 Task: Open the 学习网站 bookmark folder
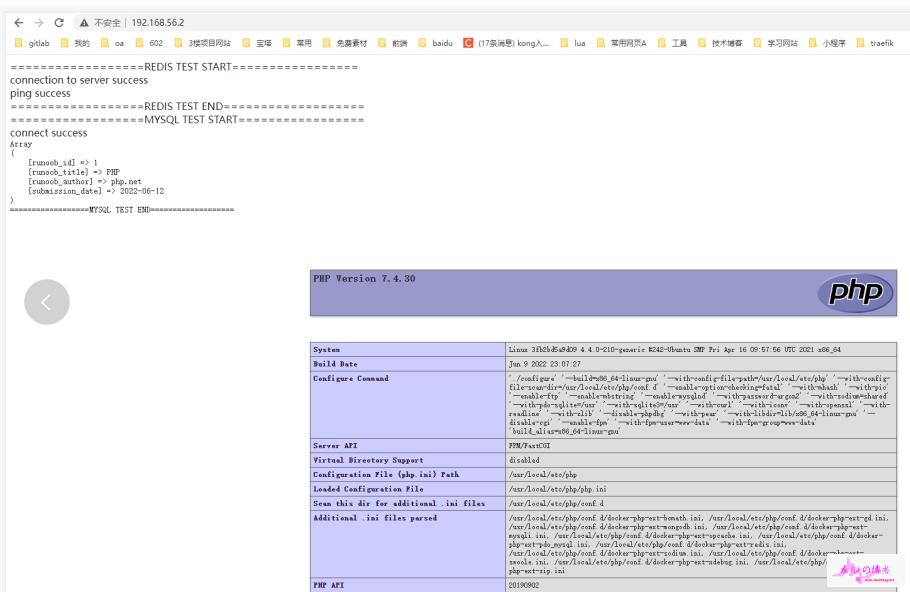[x=775, y=43]
